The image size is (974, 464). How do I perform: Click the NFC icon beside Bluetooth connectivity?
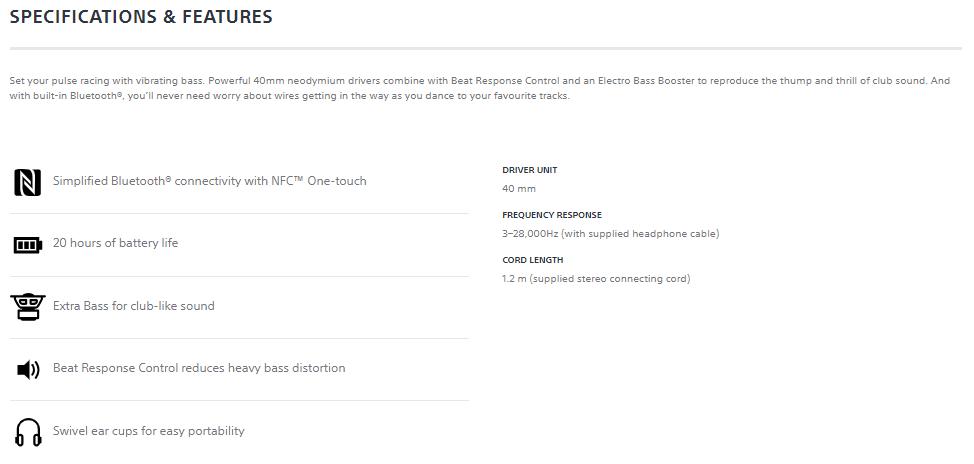(28, 182)
